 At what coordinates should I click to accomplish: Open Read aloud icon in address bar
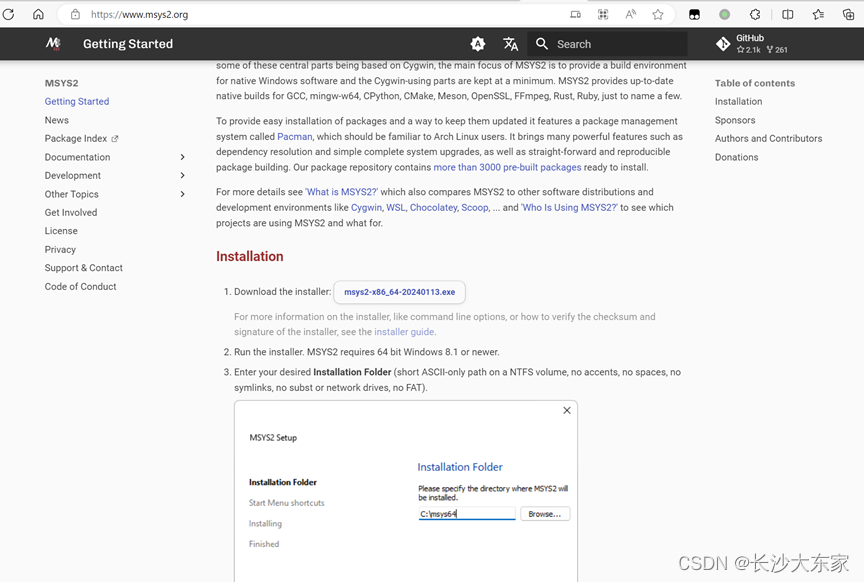point(630,14)
